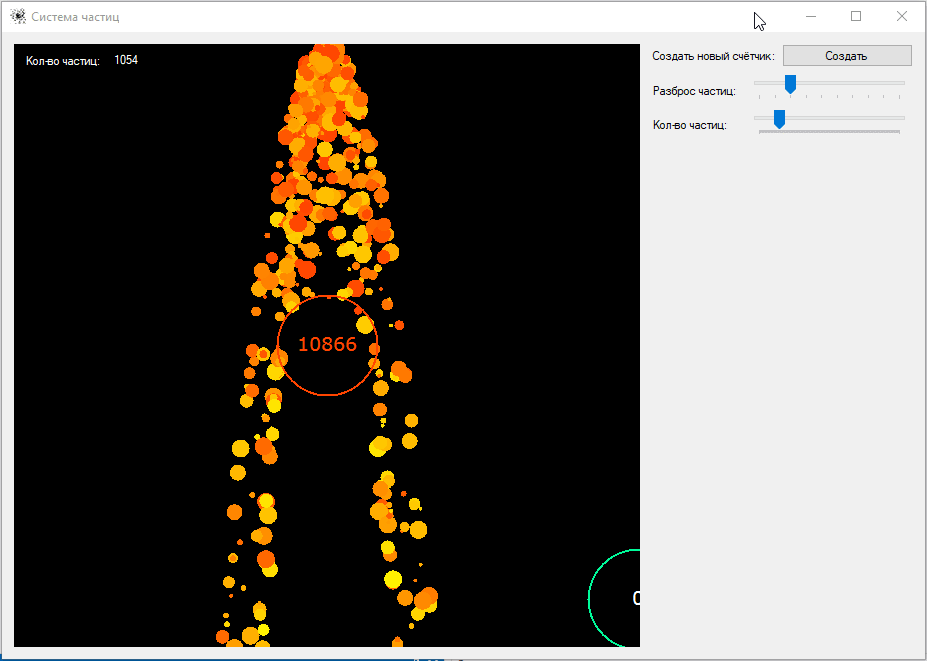This screenshot has width=927, height=661.
Task: Click the "Разброс частиц:" label in side panel
Action: (x=694, y=91)
